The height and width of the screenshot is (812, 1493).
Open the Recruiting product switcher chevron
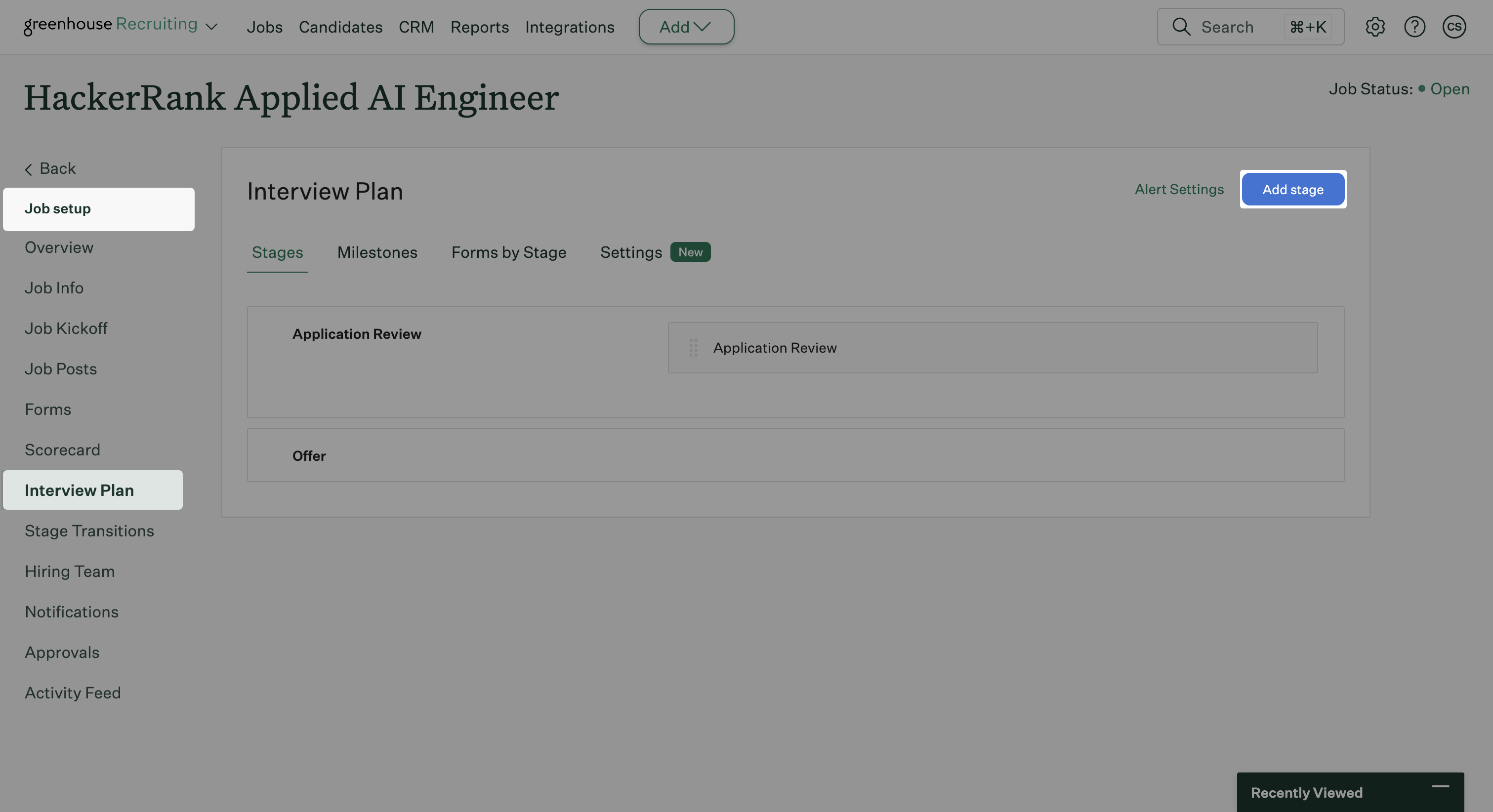tap(212, 27)
